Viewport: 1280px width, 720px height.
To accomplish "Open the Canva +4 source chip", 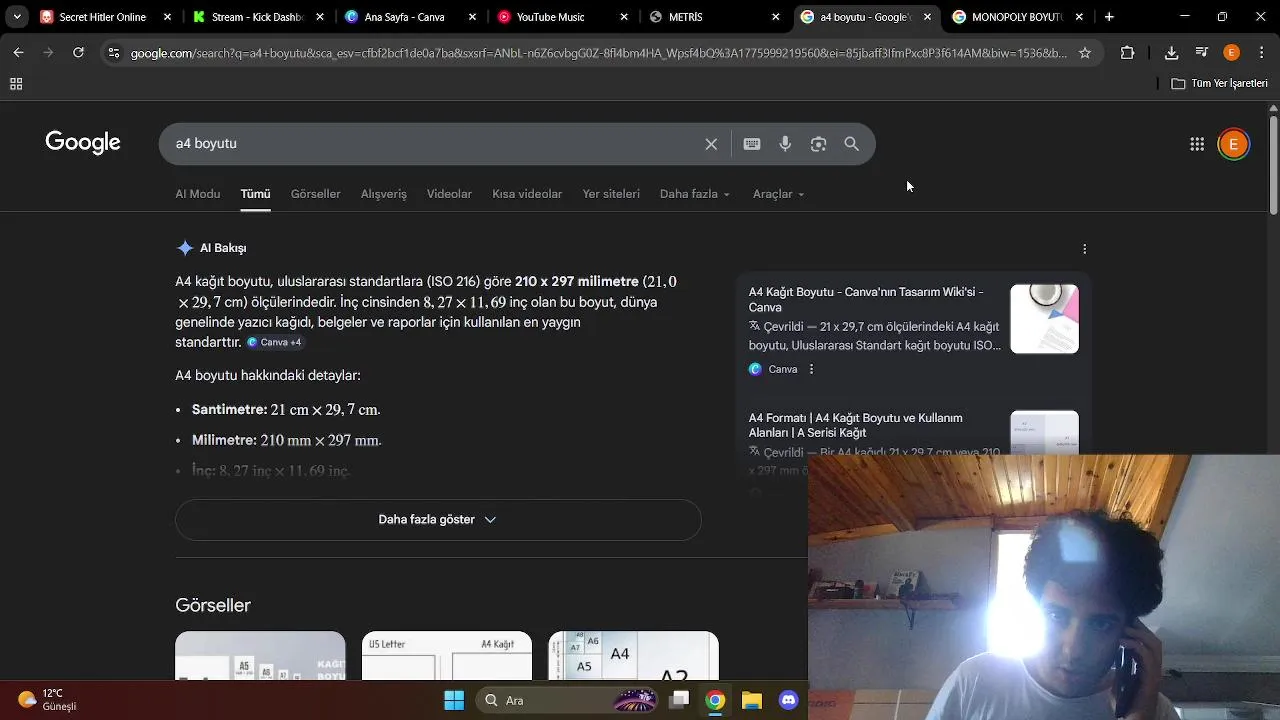I will pyautogui.click(x=274, y=342).
